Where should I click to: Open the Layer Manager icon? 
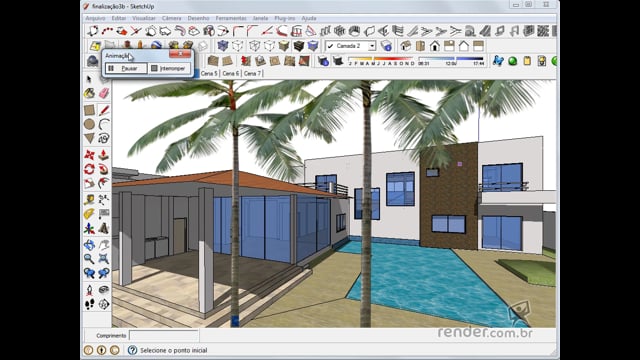pyautogui.click(x=386, y=46)
